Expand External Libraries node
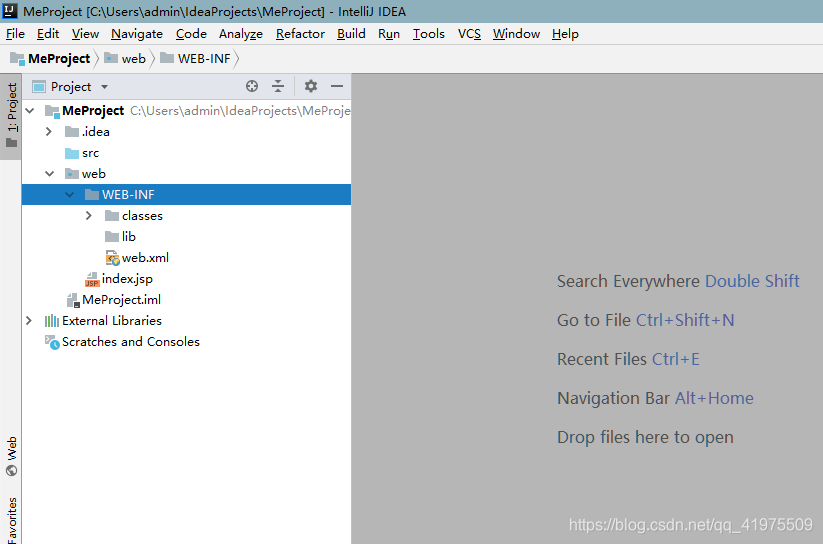Viewport: 823px width, 544px height. point(29,321)
